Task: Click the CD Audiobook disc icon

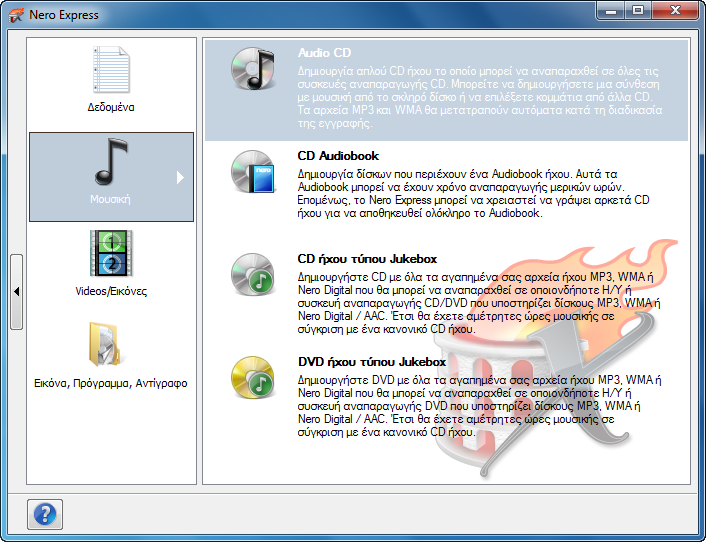Action: pyautogui.click(x=253, y=172)
